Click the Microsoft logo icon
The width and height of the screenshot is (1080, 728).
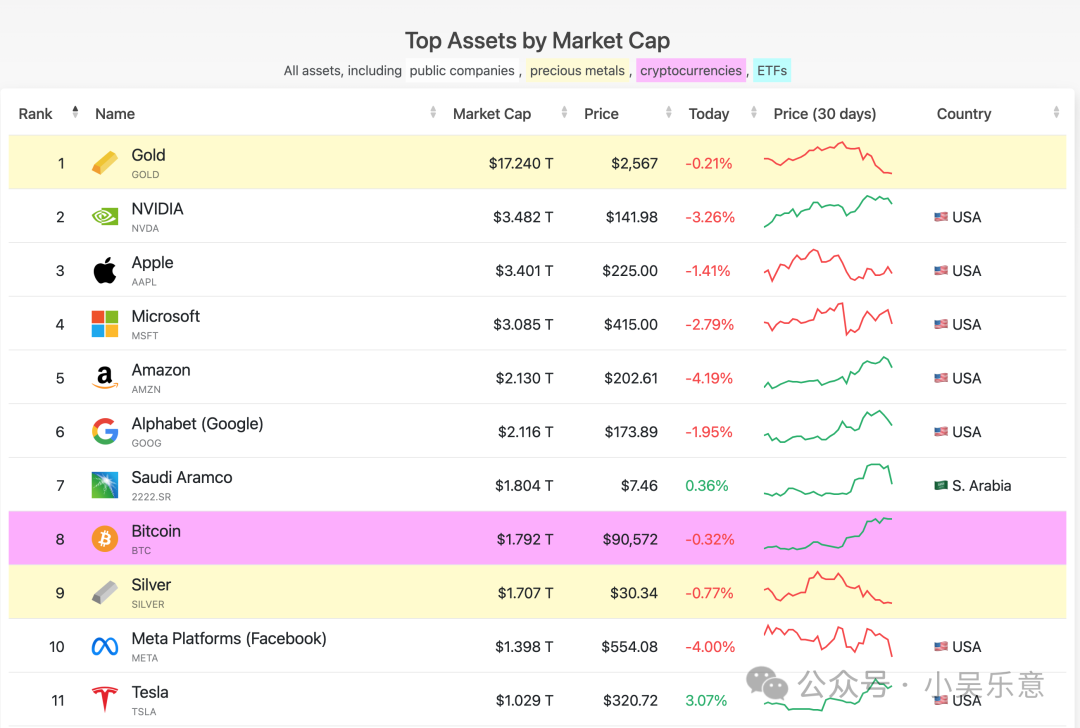pyautogui.click(x=105, y=324)
